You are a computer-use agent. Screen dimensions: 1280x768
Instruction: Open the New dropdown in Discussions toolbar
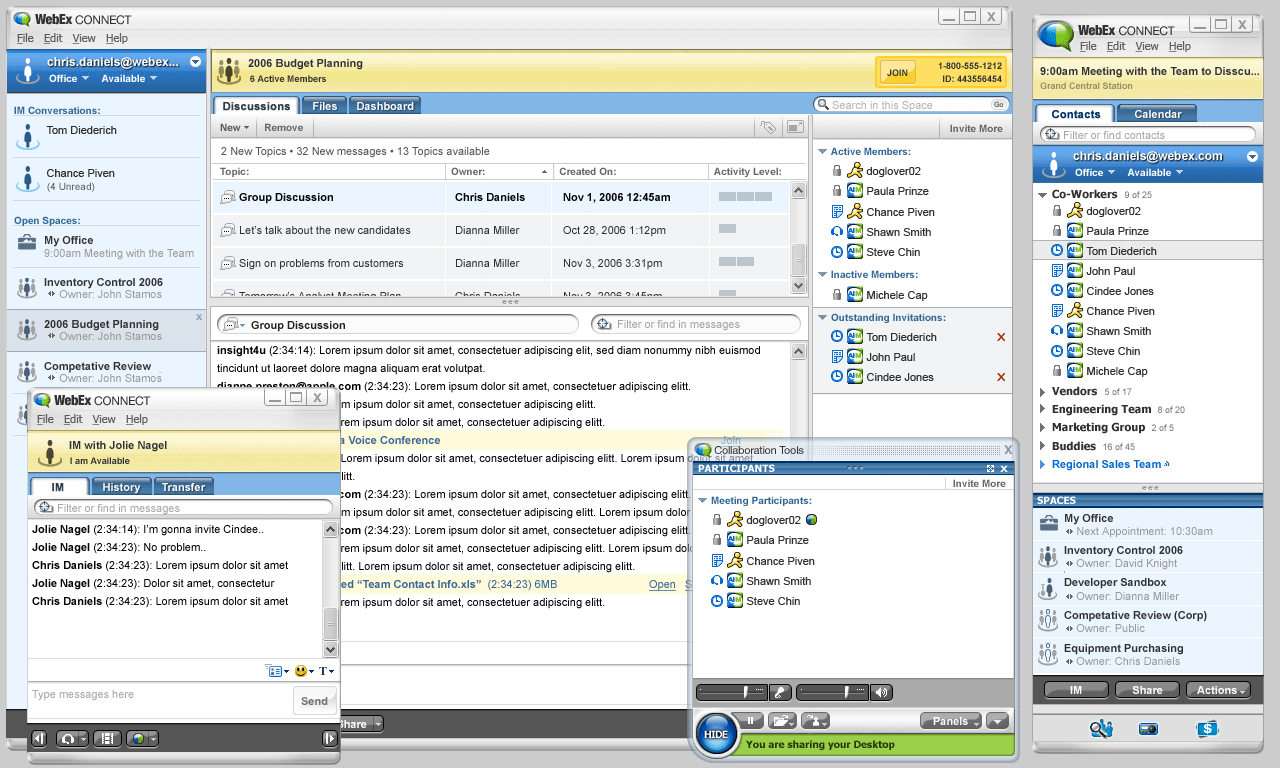[234, 127]
